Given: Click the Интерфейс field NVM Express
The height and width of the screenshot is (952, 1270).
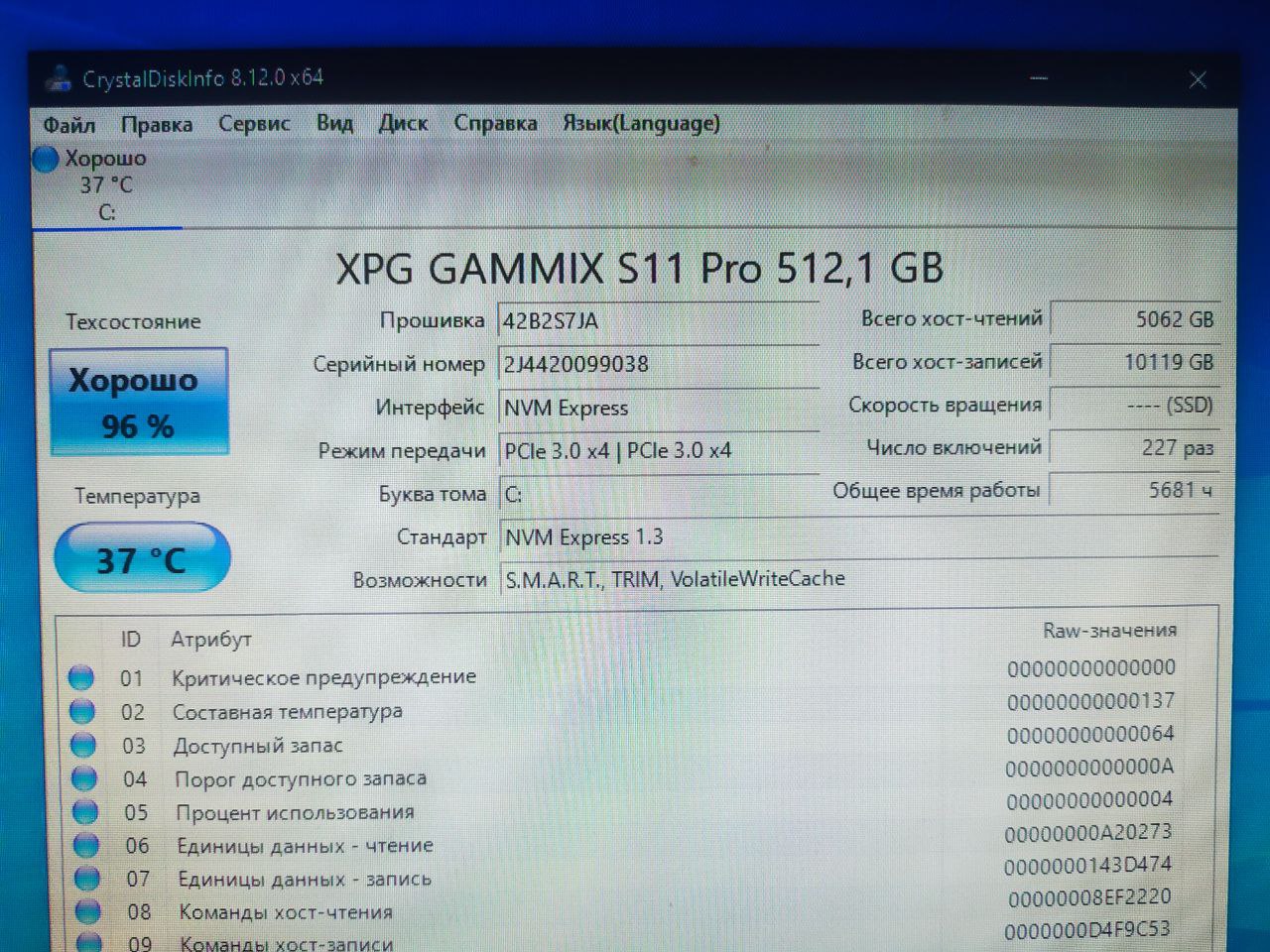Looking at the screenshot, I should pos(659,408).
